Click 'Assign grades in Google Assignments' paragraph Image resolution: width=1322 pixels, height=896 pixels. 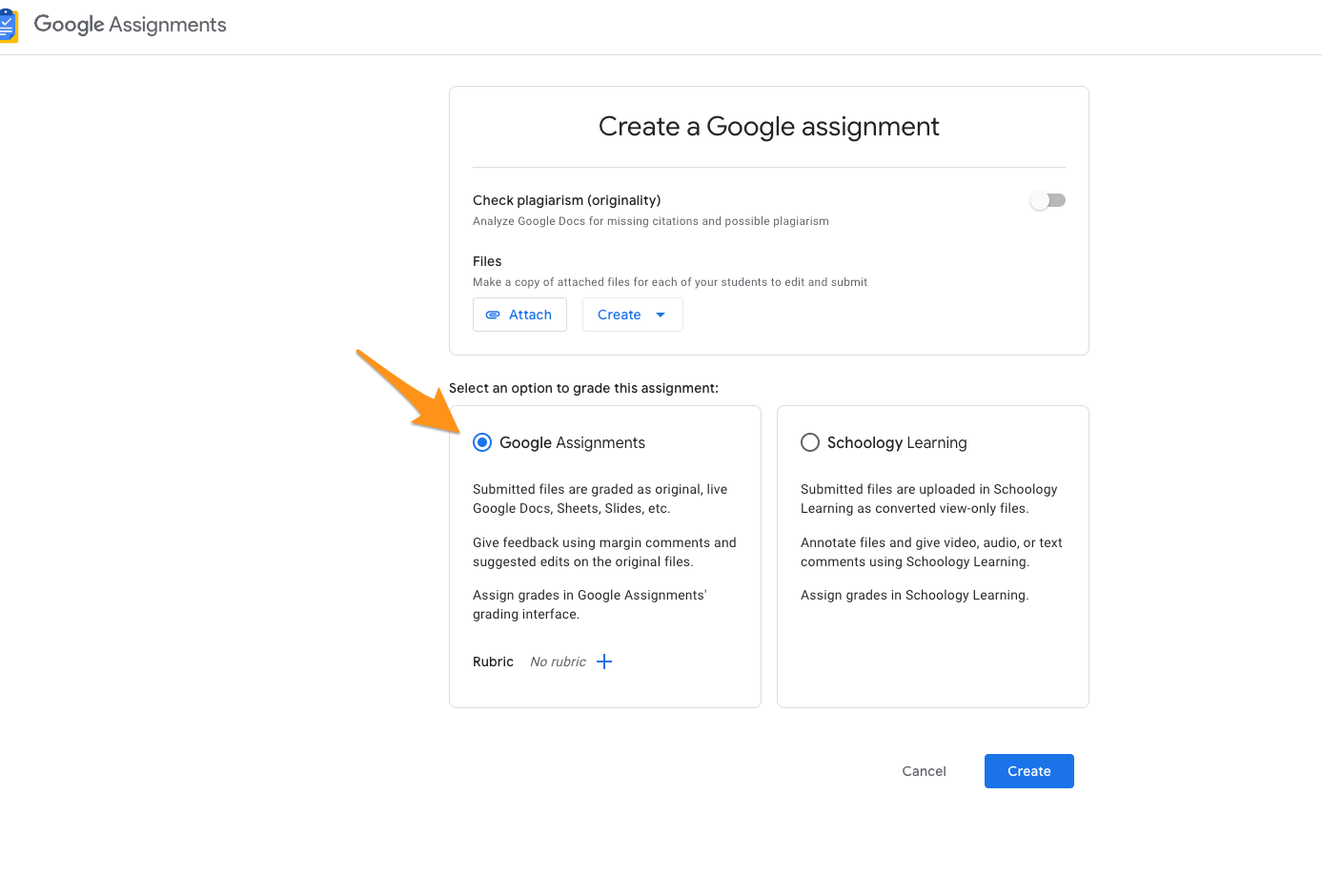[590, 604]
